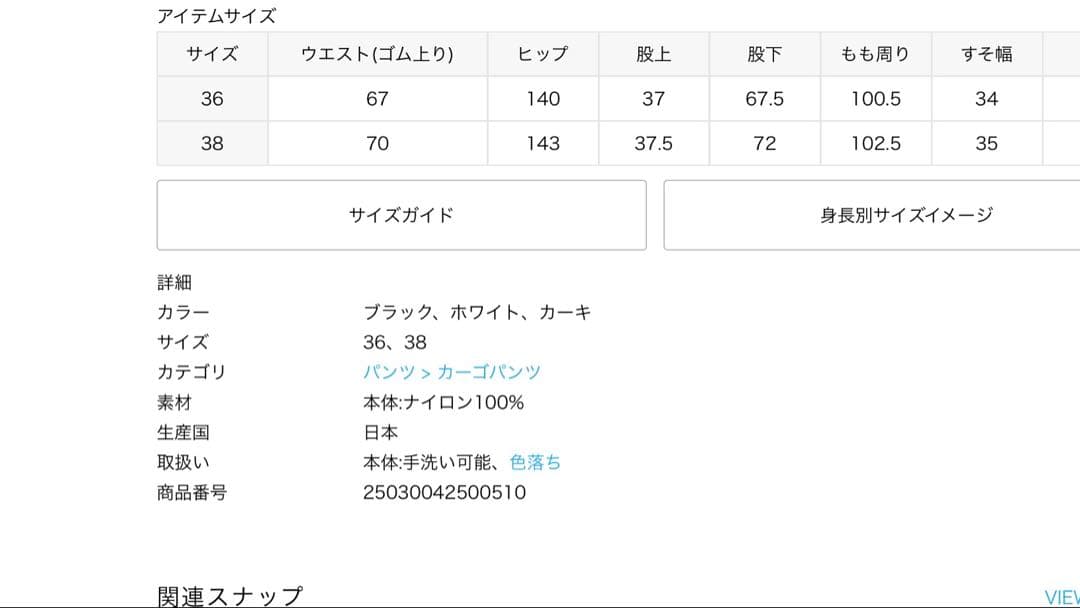The image size is (1080, 608).
Task: Click the product number 25030042500510
Action: pyautogui.click(x=442, y=492)
